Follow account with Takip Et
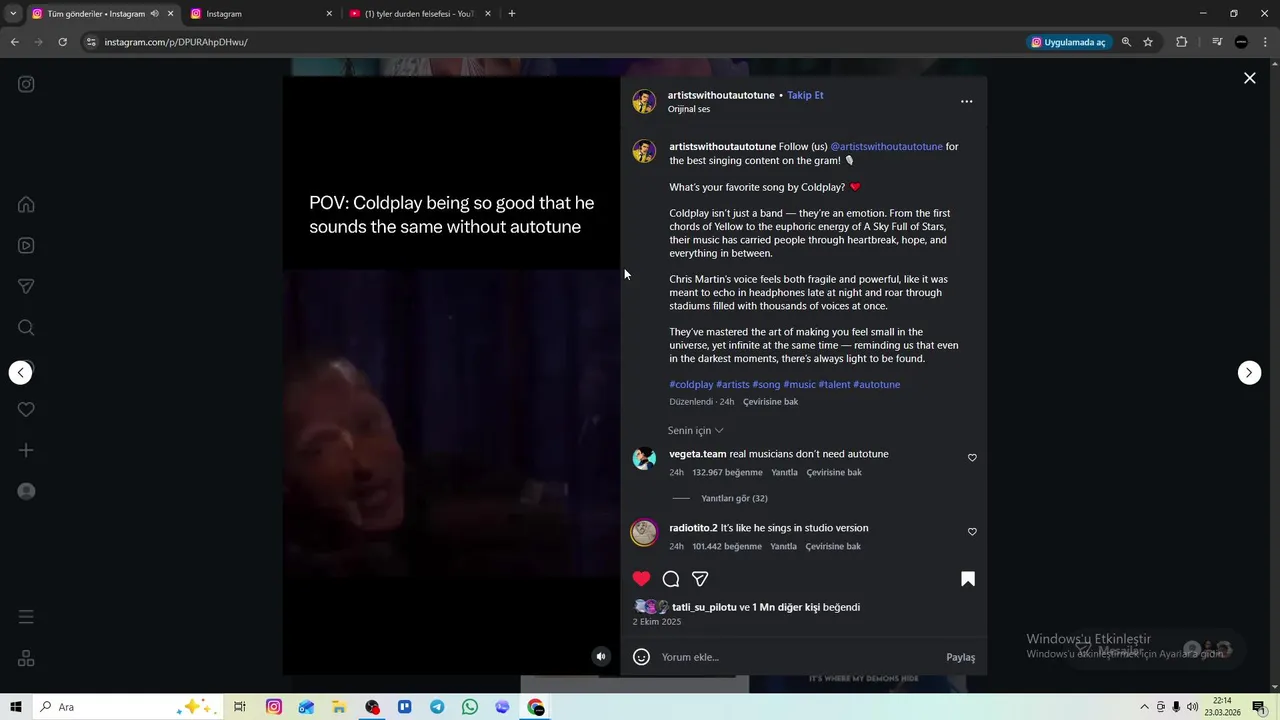This screenshot has height=720, width=1280. click(x=805, y=95)
